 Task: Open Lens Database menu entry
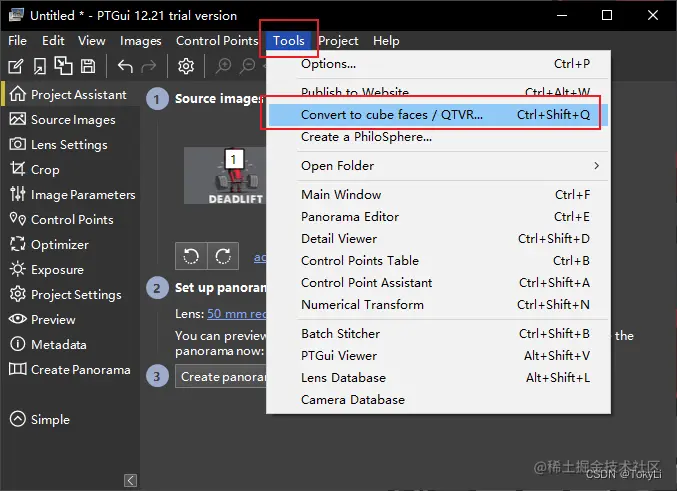[x=438, y=378]
